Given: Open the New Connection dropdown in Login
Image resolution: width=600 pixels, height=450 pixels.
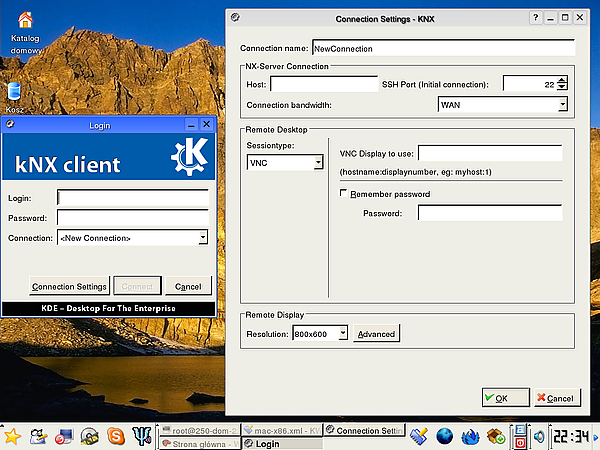Looking at the screenshot, I should (203, 238).
